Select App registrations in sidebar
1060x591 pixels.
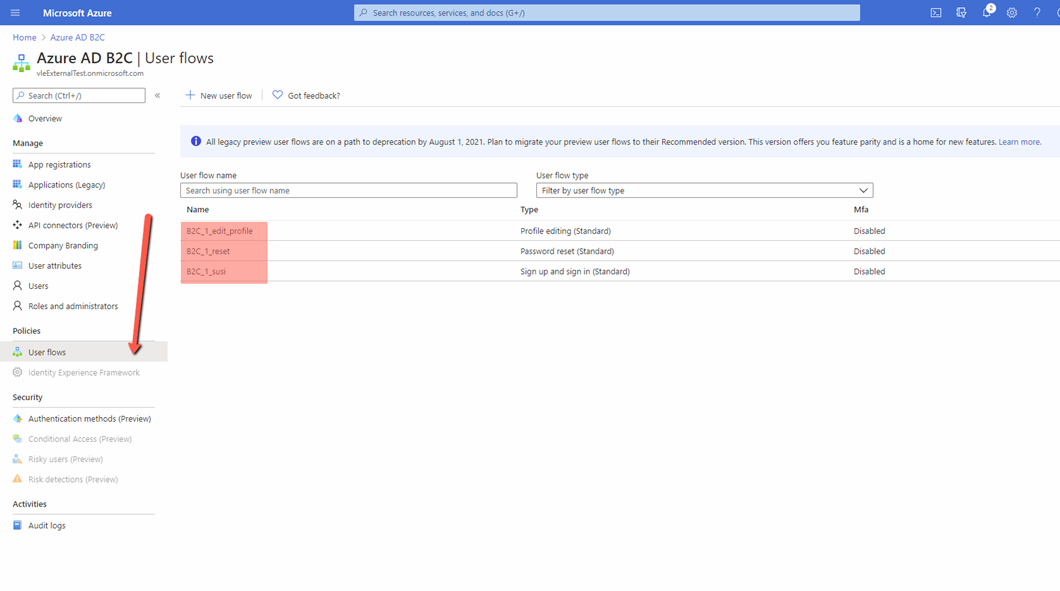59,165
